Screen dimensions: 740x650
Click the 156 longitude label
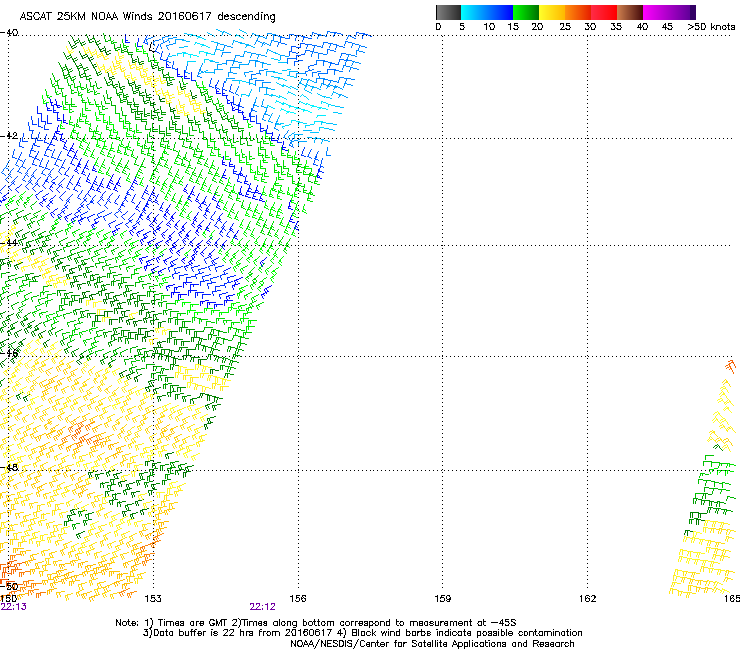tap(298, 599)
